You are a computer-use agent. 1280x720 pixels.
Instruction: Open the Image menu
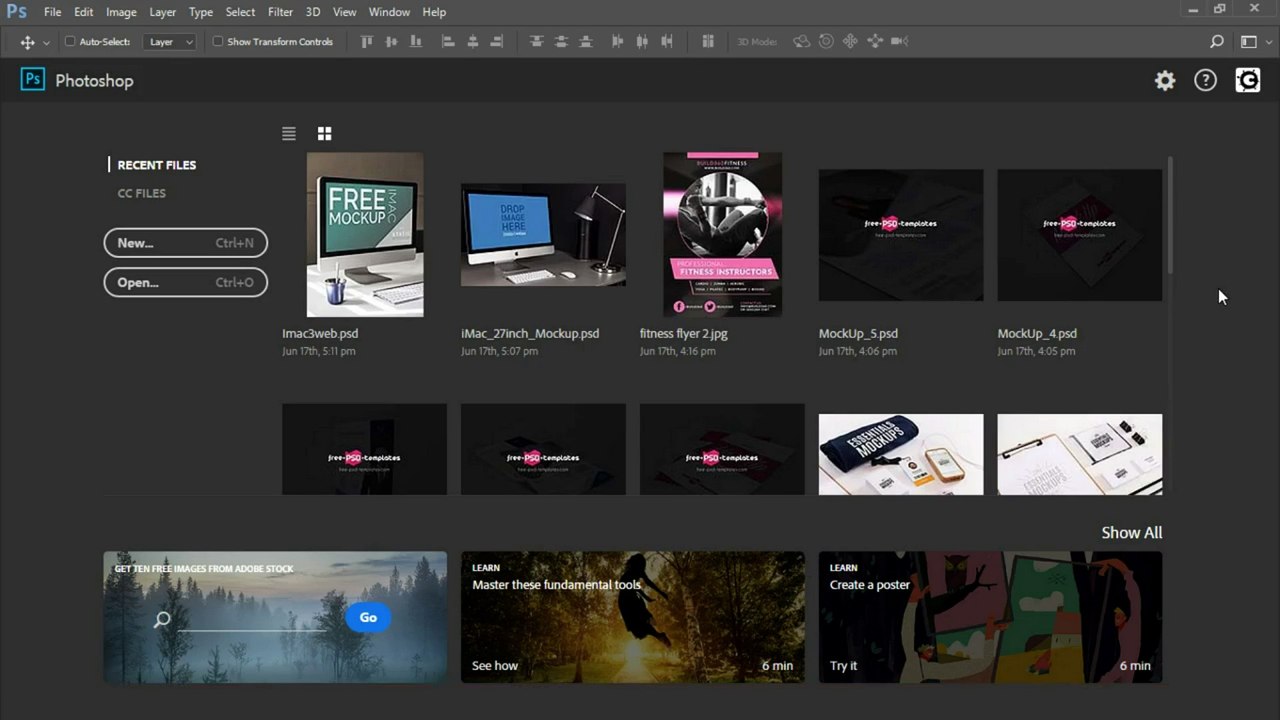click(x=121, y=12)
